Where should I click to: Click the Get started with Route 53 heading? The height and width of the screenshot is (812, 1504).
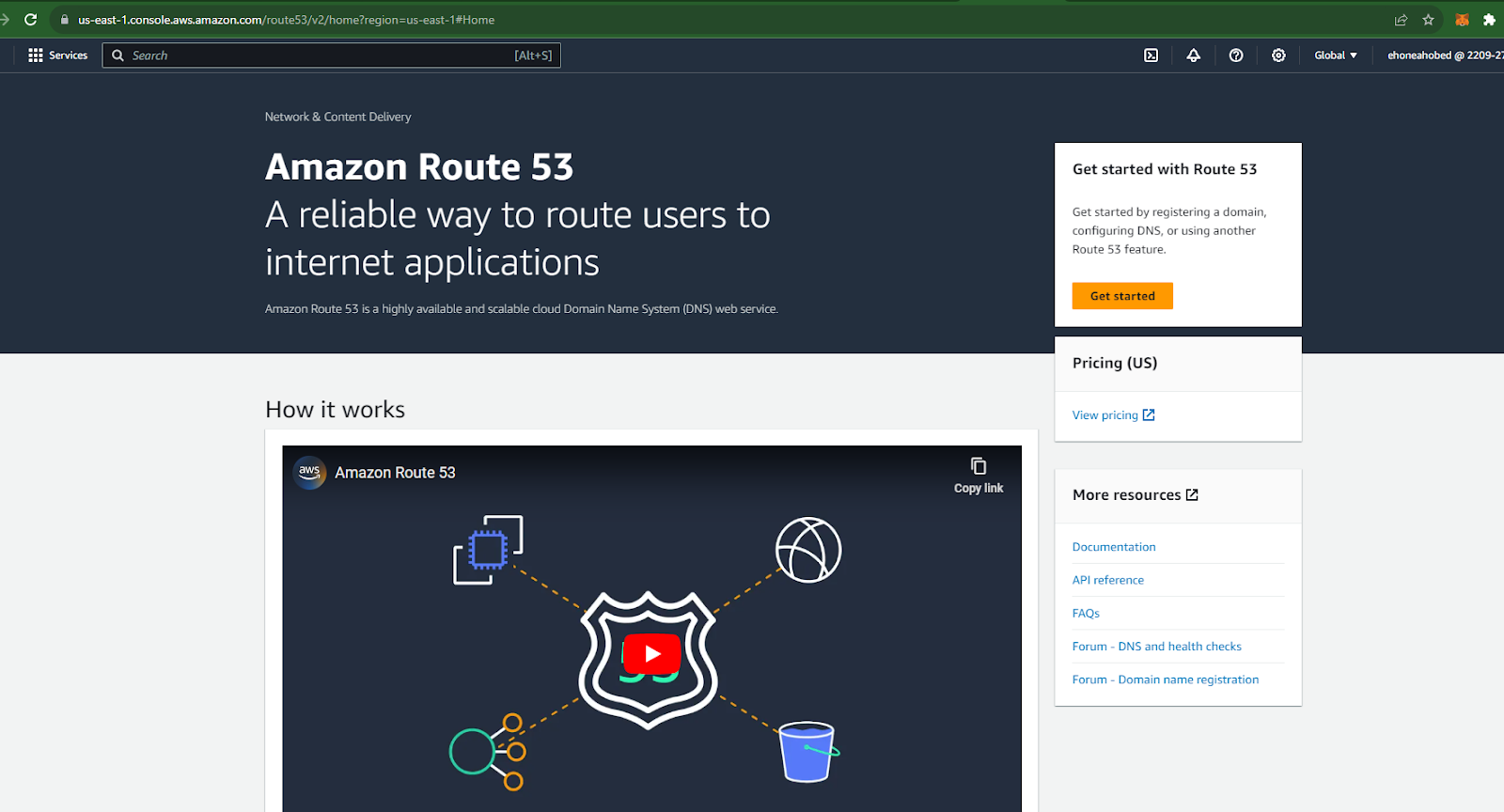[x=1165, y=169]
